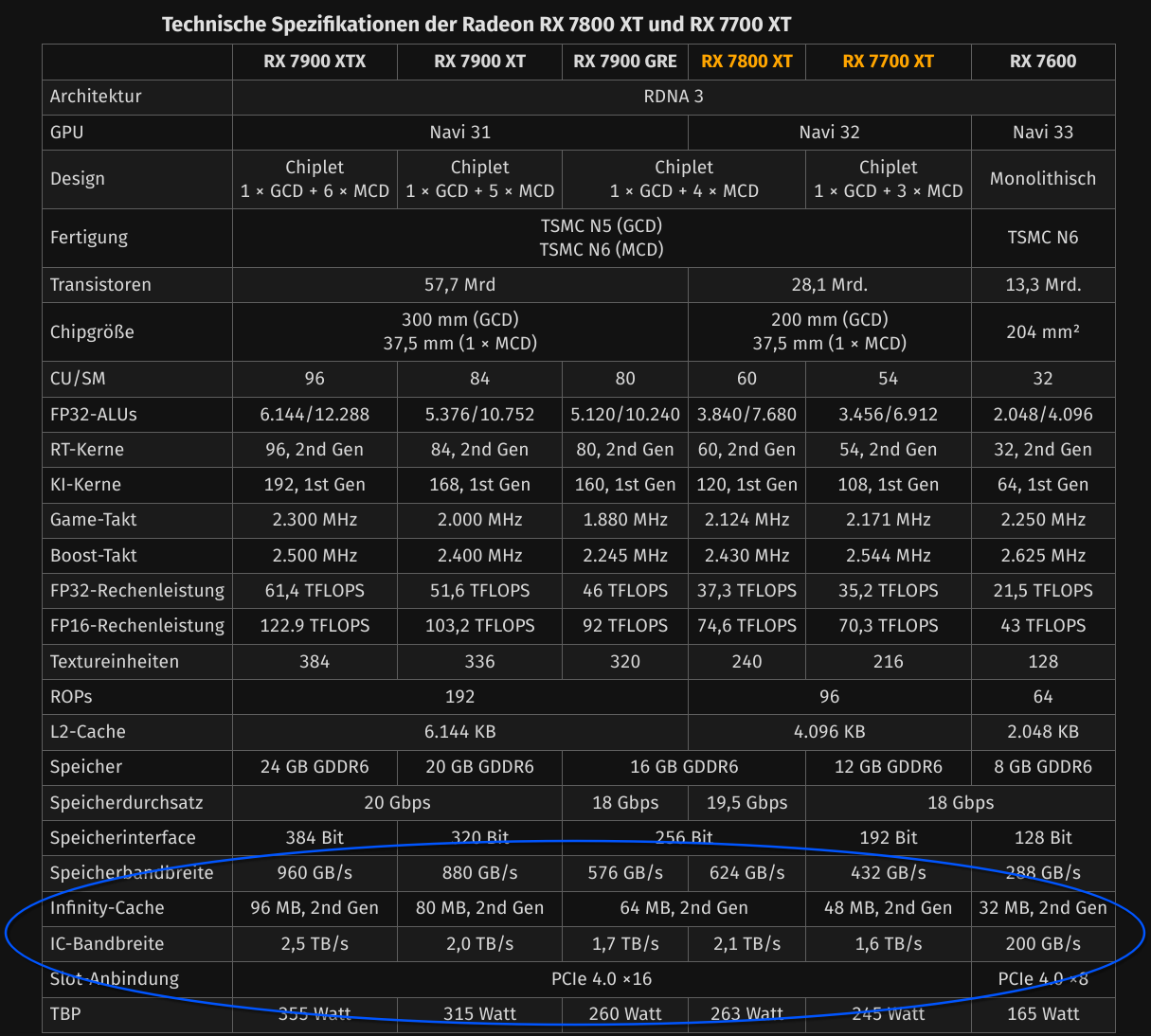
Task: Click the '37,3 TFLOPS' cell
Action: tap(746, 591)
